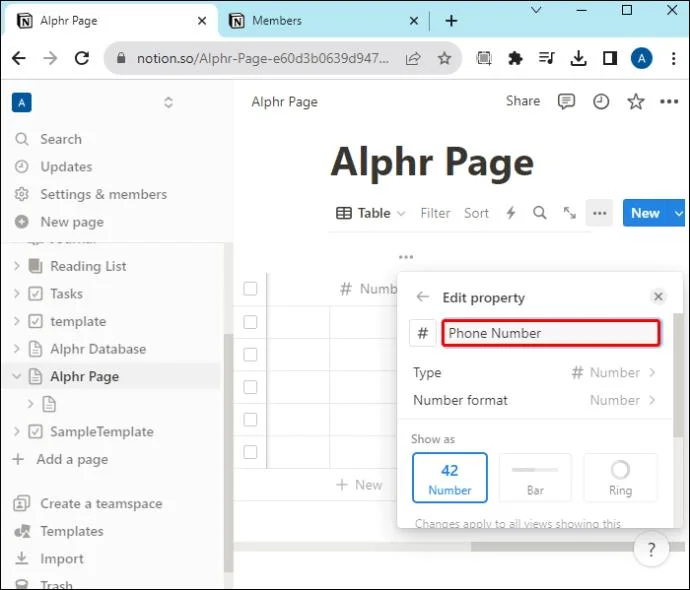Tick the header row select-all checkbox

250,289
